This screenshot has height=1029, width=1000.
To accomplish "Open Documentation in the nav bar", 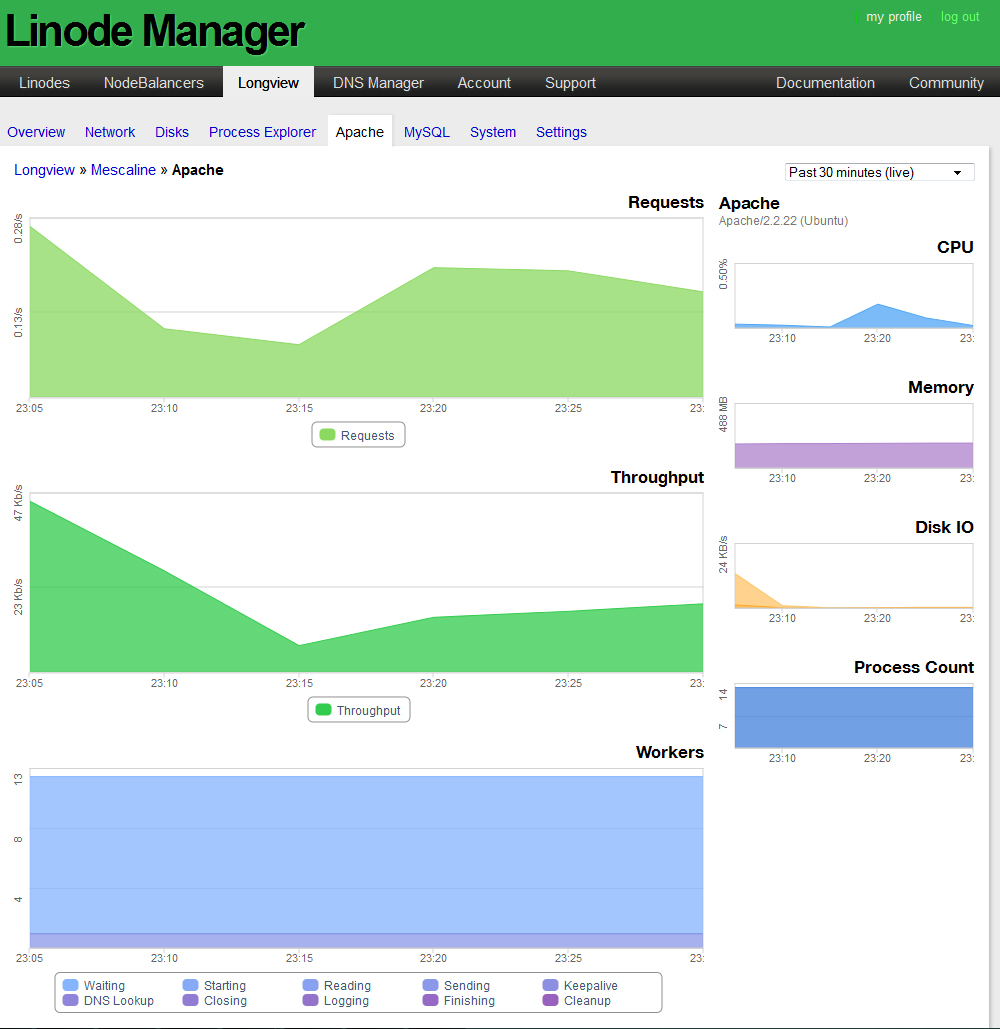I will pos(825,83).
